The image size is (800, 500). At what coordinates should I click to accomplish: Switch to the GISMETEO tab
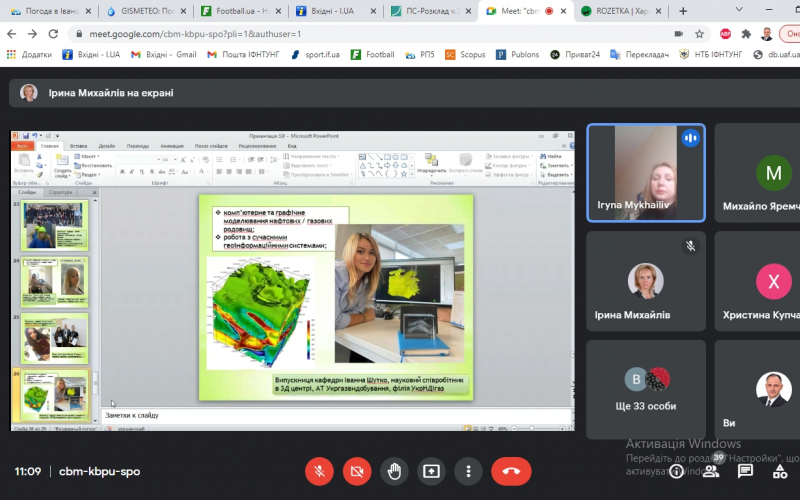(x=147, y=11)
